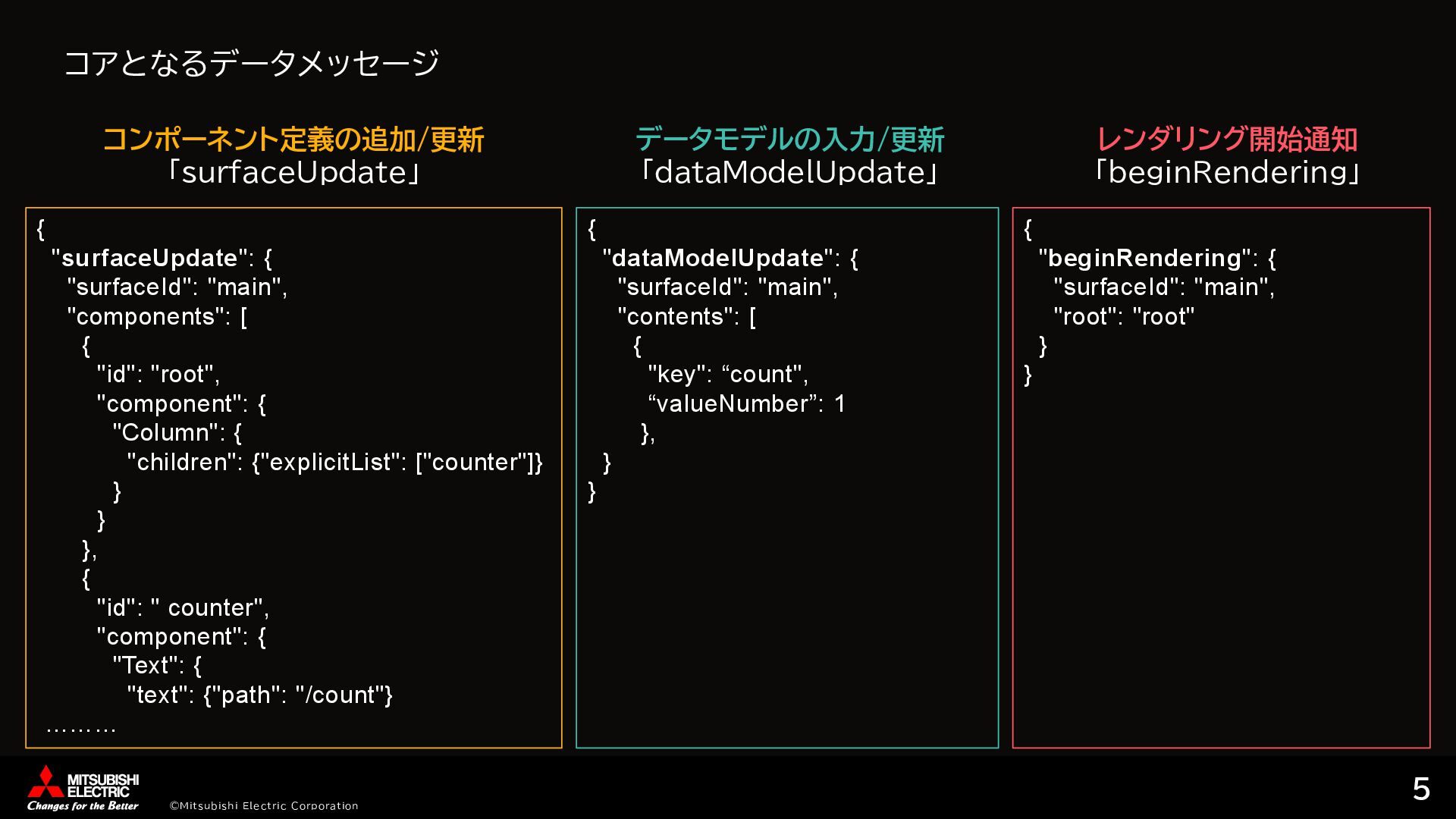
Task: Click the 「beginRendering」 subtitle text
Action: (x=1226, y=173)
